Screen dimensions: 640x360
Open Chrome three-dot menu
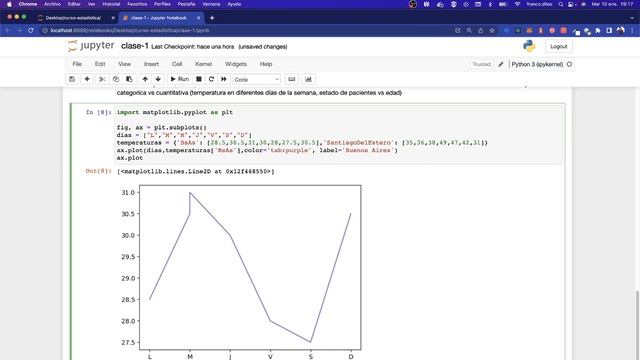click(632, 31)
